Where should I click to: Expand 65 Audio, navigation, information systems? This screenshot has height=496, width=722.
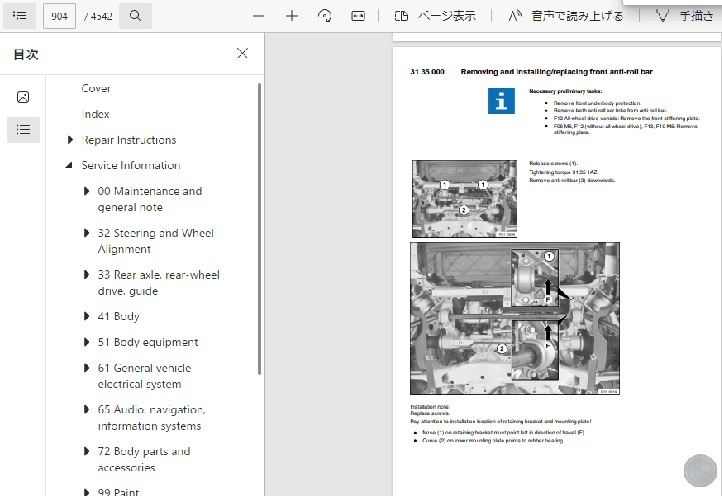pyautogui.click(x=86, y=409)
